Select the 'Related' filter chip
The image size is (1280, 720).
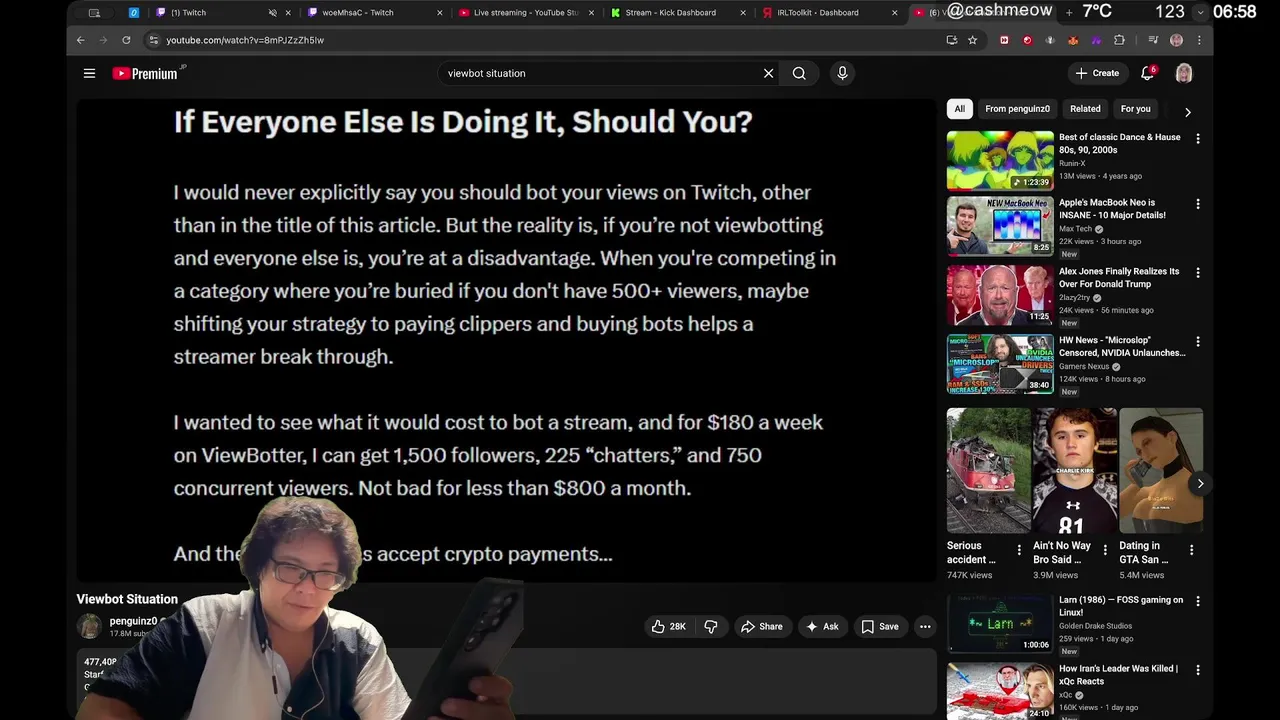1085,109
